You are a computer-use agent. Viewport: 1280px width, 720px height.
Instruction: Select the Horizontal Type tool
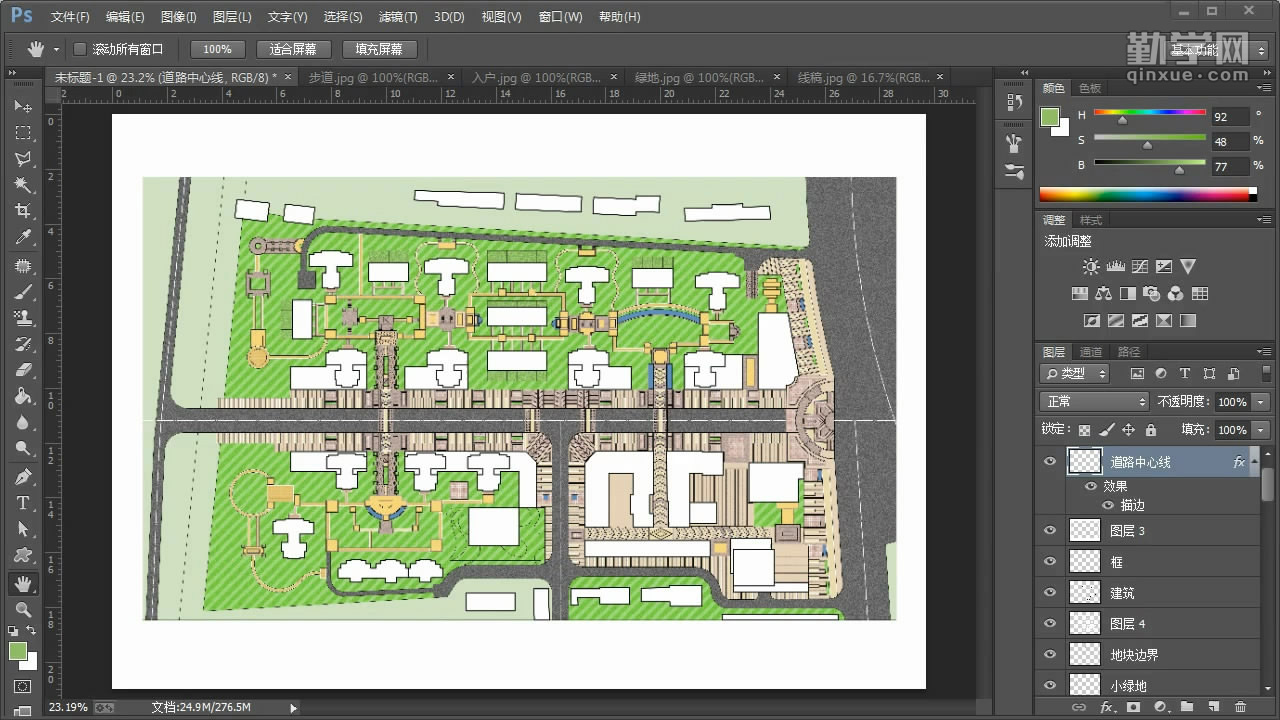pyautogui.click(x=22, y=503)
